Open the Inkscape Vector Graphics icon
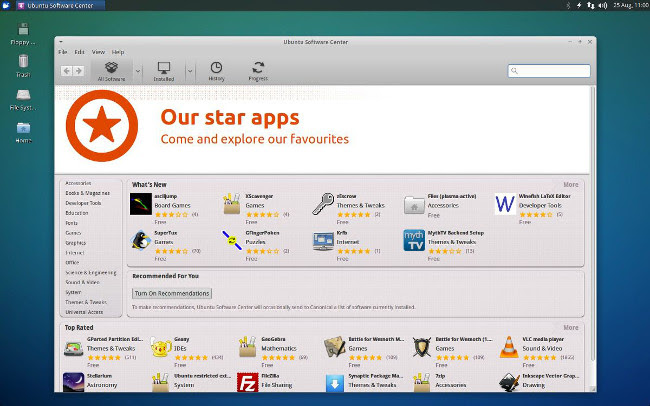Screen dimensions: 650x406 click(x=509, y=382)
